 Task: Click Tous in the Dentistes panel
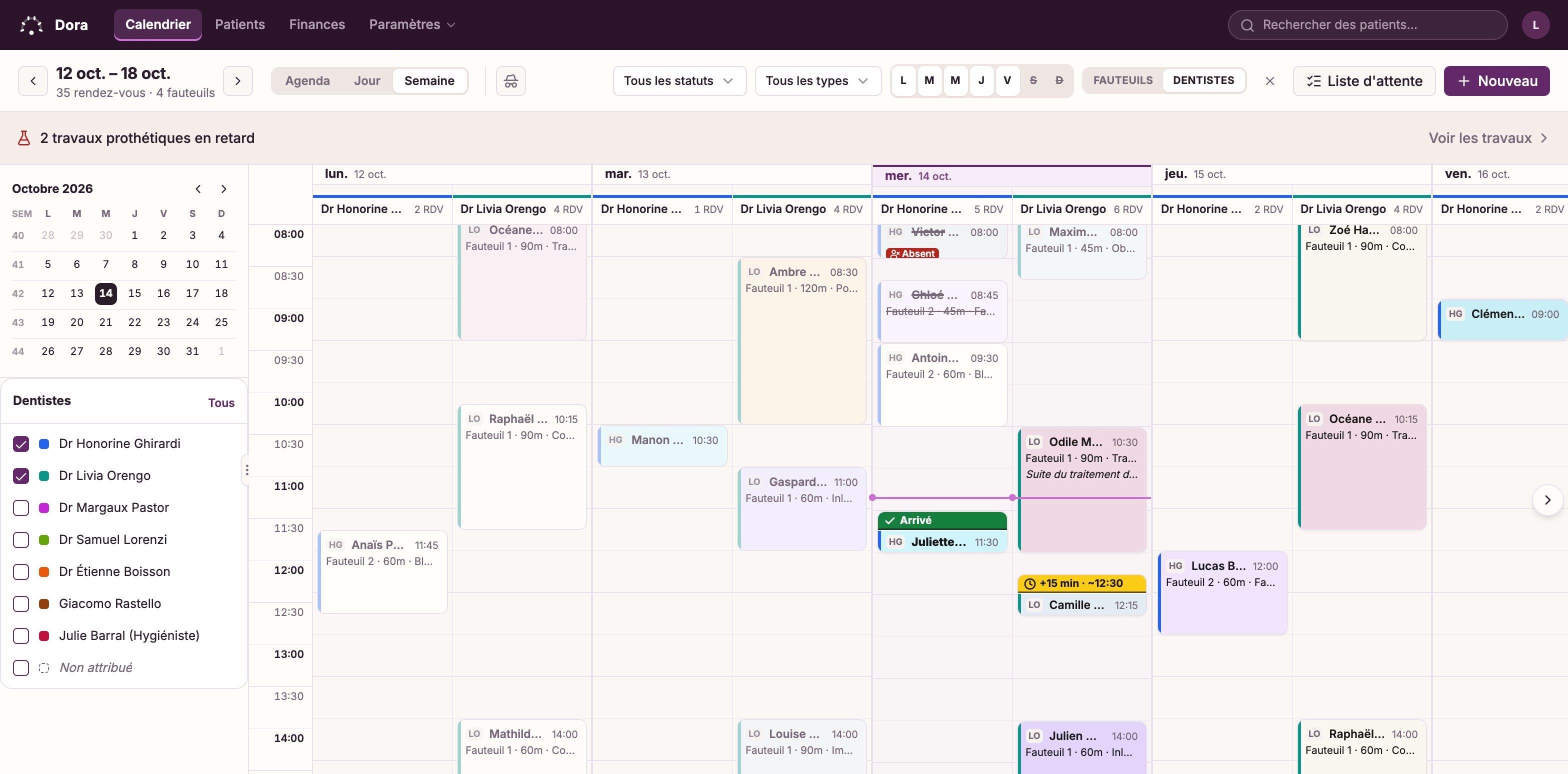tap(221, 403)
